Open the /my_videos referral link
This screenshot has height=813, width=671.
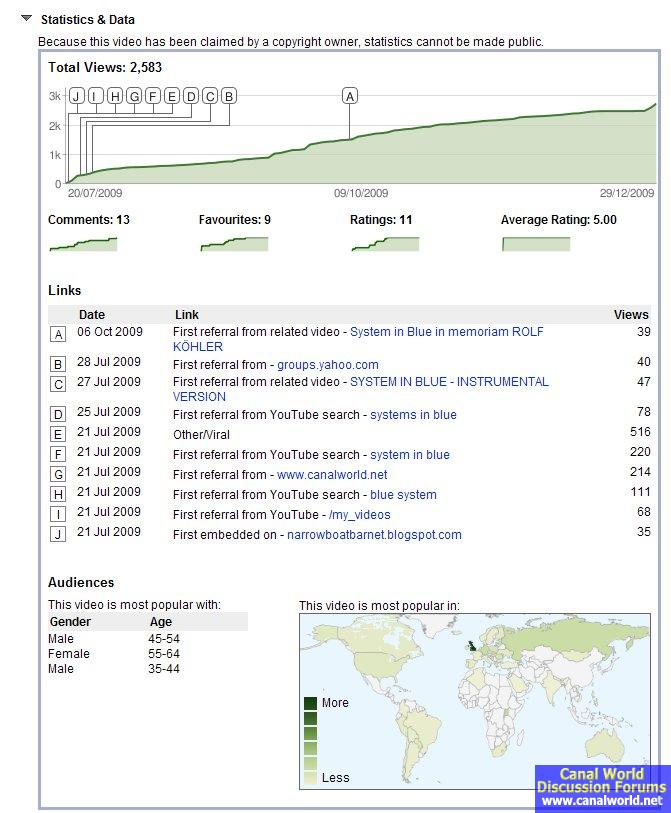tap(359, 515)
